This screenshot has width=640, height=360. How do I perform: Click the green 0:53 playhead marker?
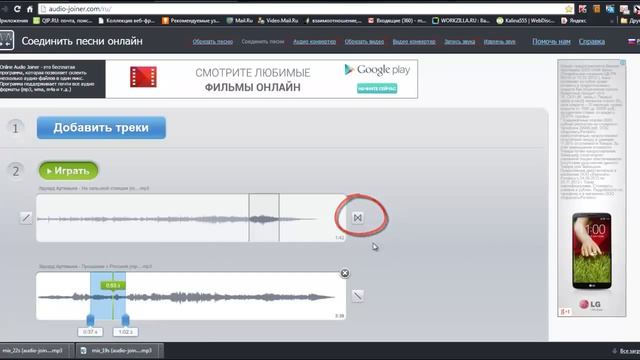click(x=113, y=285)
